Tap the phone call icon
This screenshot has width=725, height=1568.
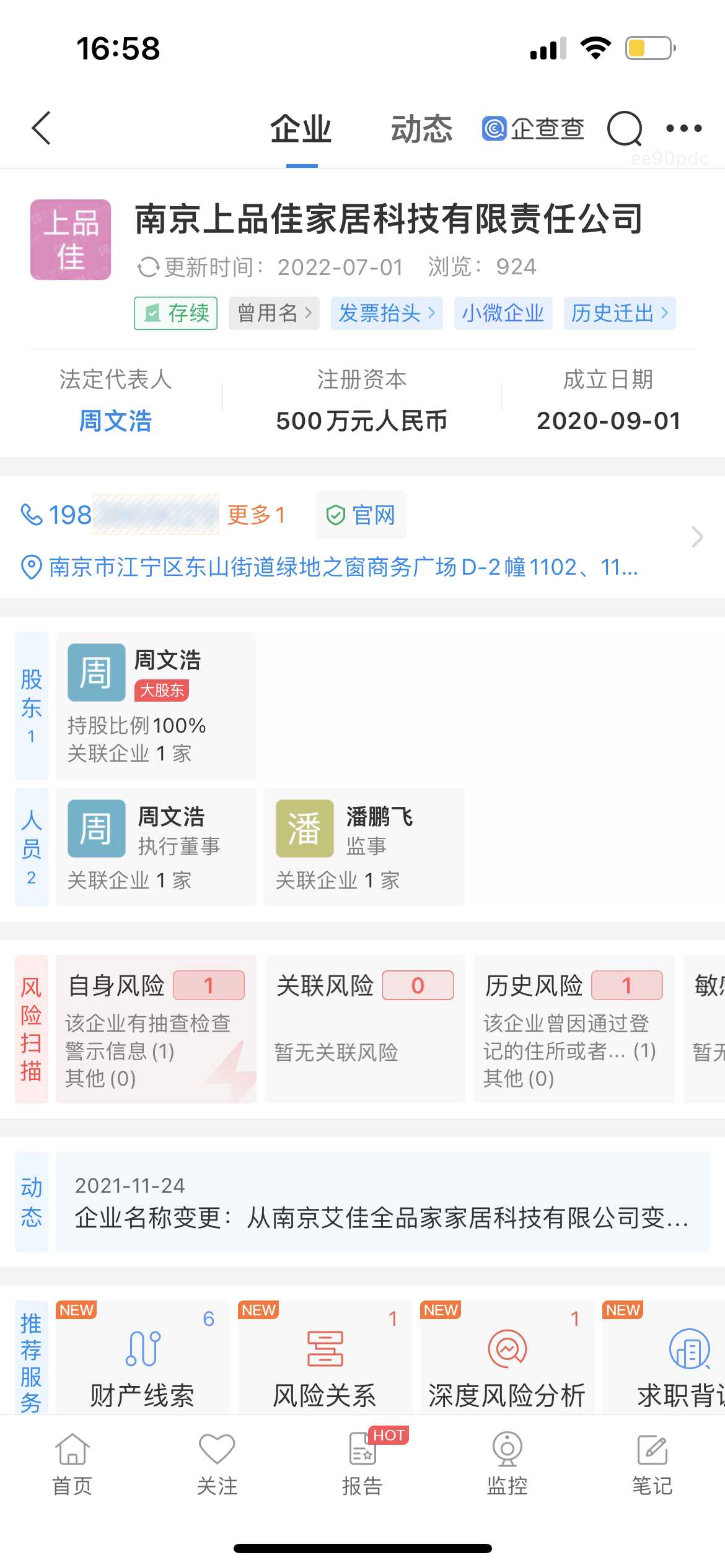[32, 515]
